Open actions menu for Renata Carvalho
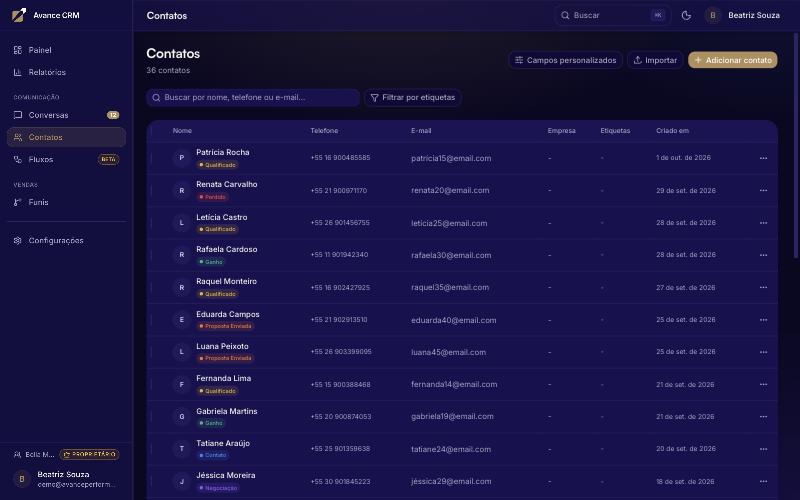 (x=763, y=190)
